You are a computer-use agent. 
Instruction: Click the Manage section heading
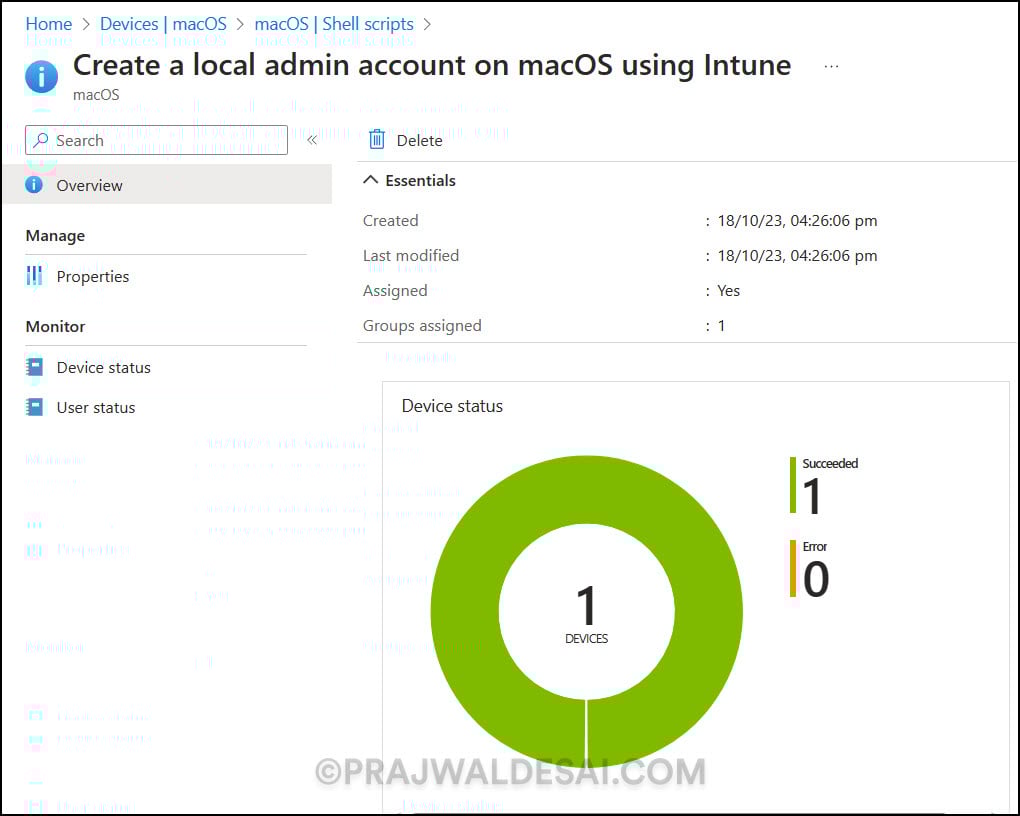point(55,236)
